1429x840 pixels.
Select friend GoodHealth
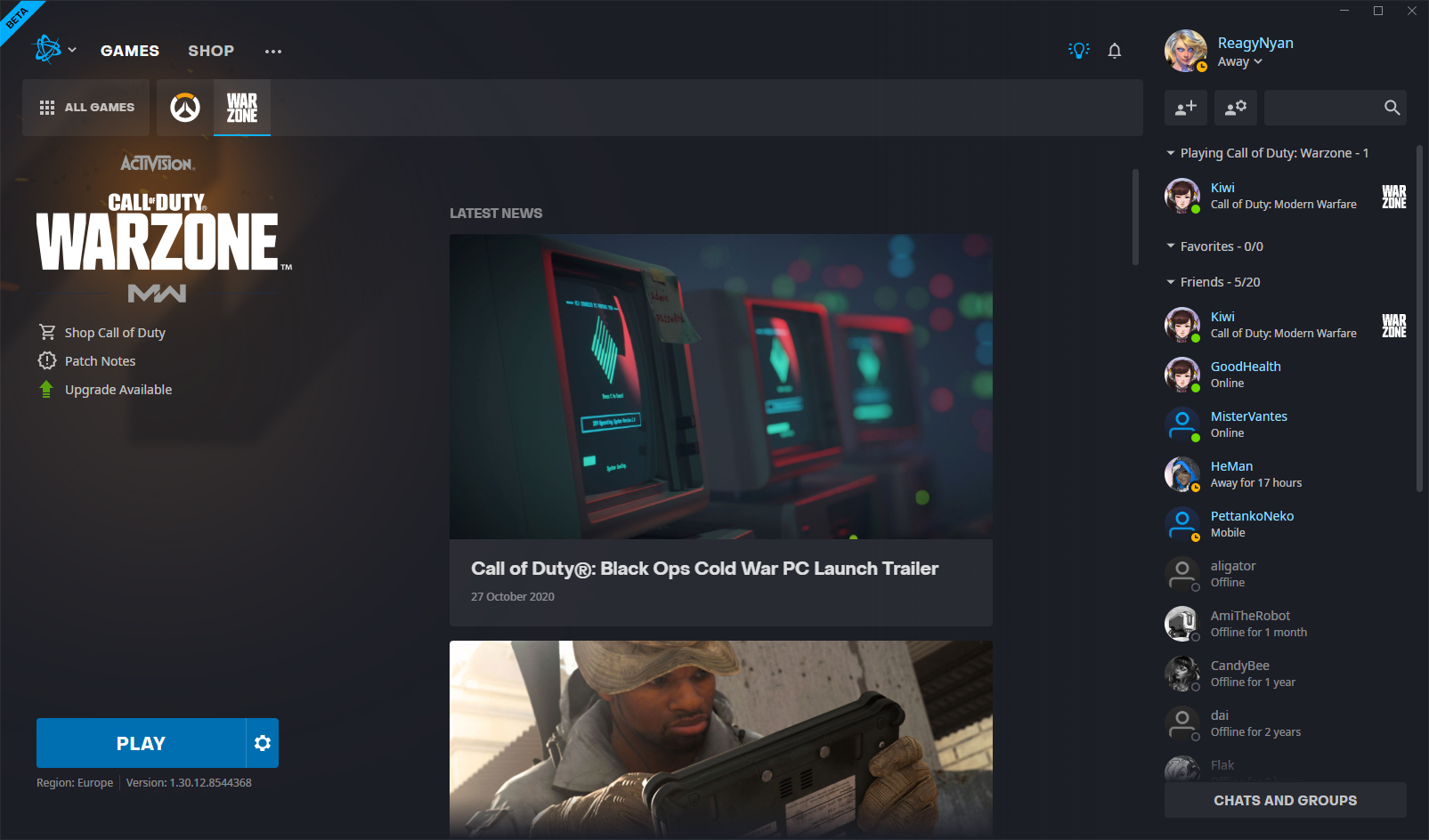1286,375
